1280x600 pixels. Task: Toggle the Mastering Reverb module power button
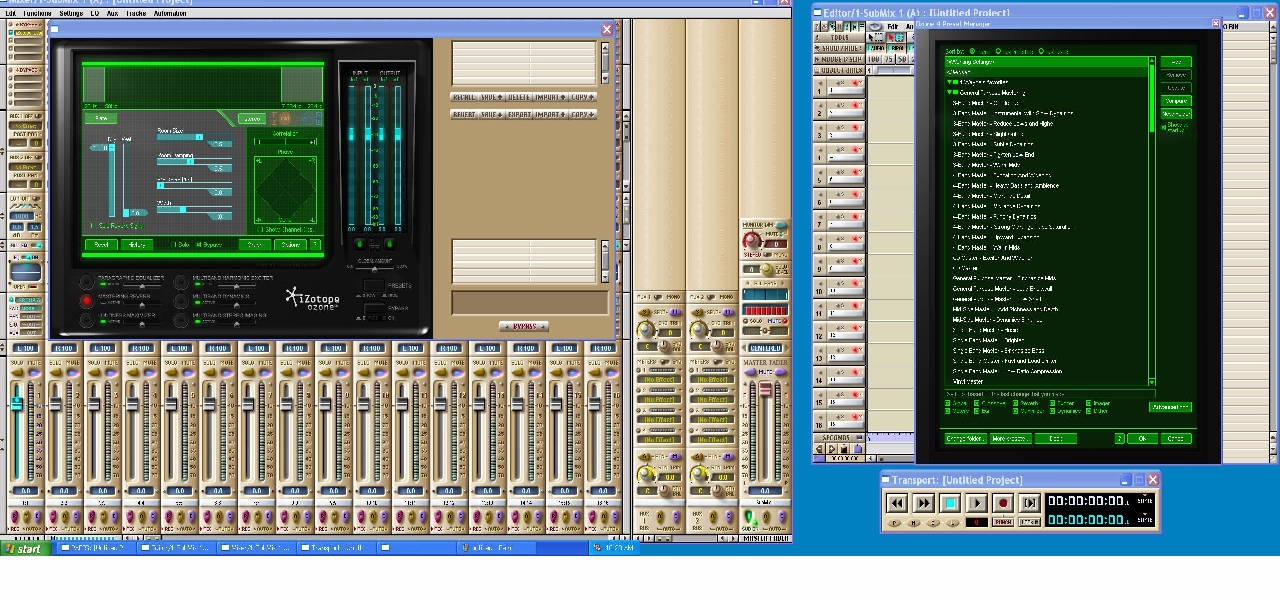click(87, 301)
